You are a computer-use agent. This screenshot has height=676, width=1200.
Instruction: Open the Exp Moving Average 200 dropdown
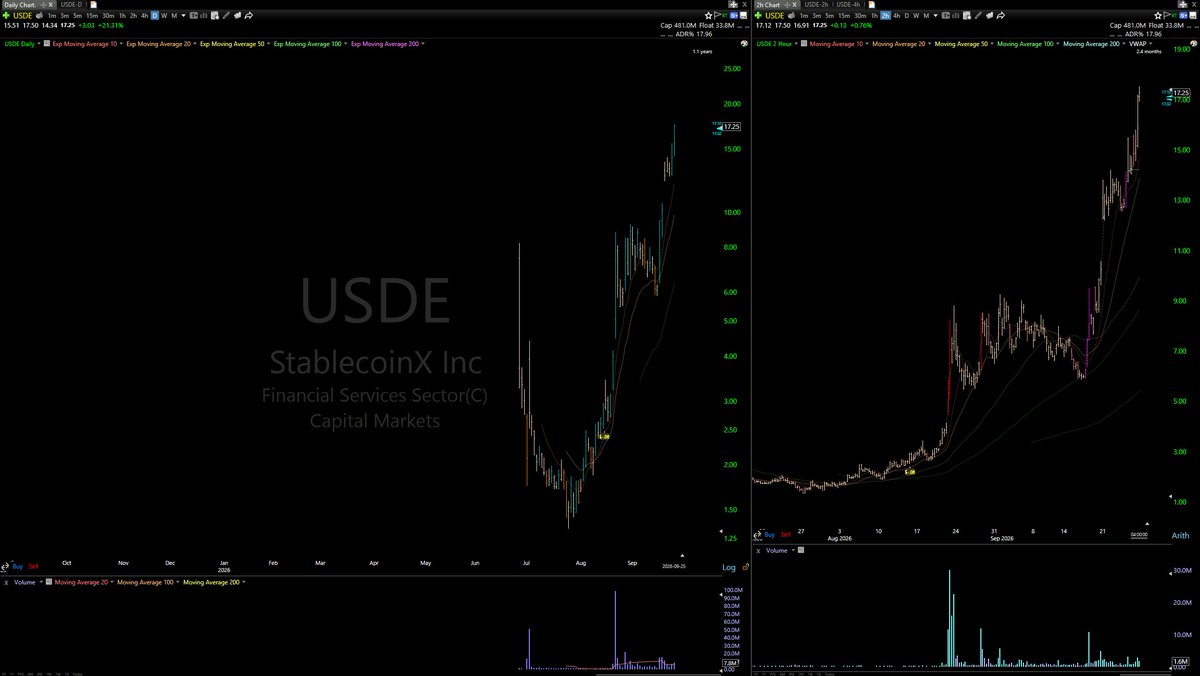tap(423, 44)
